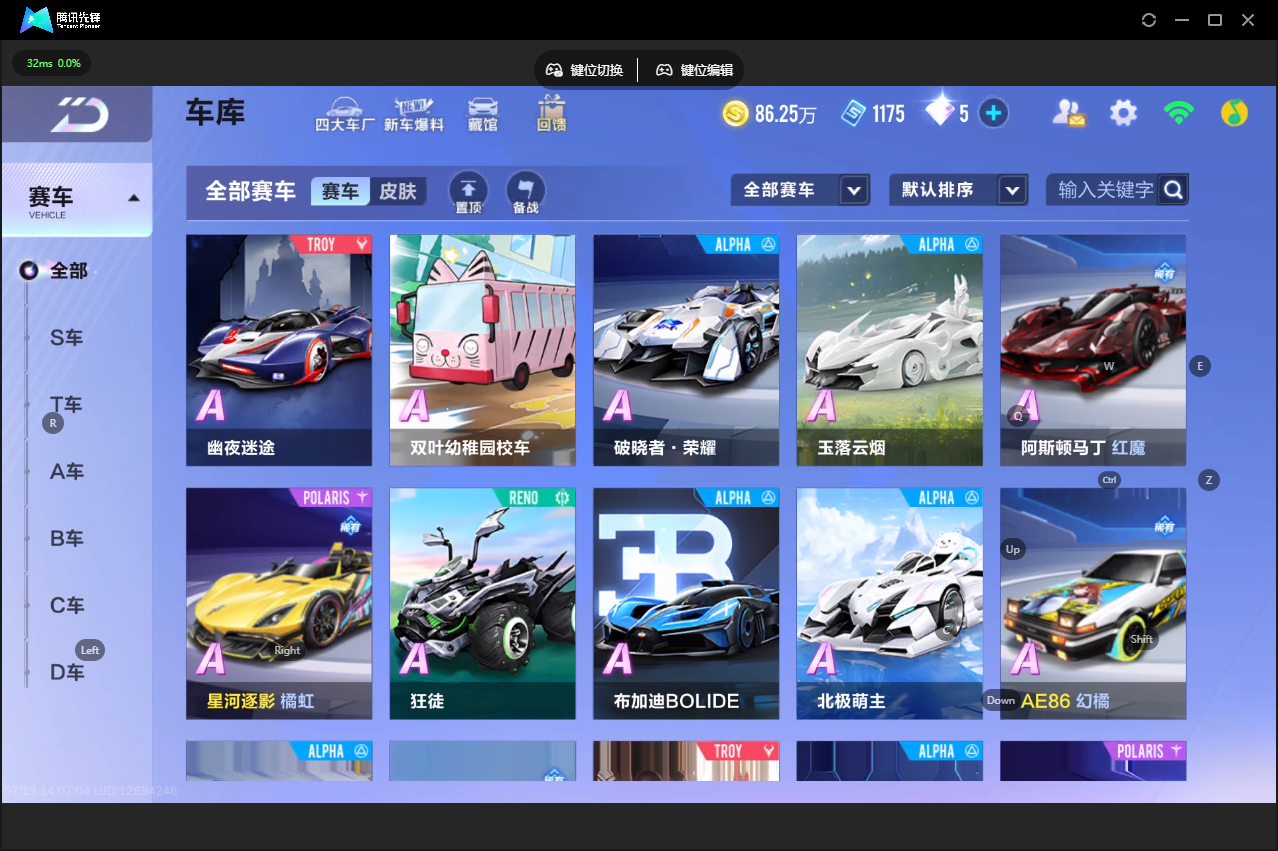
Task: Select 全部 in the sidebar
Action: [69, 270]
